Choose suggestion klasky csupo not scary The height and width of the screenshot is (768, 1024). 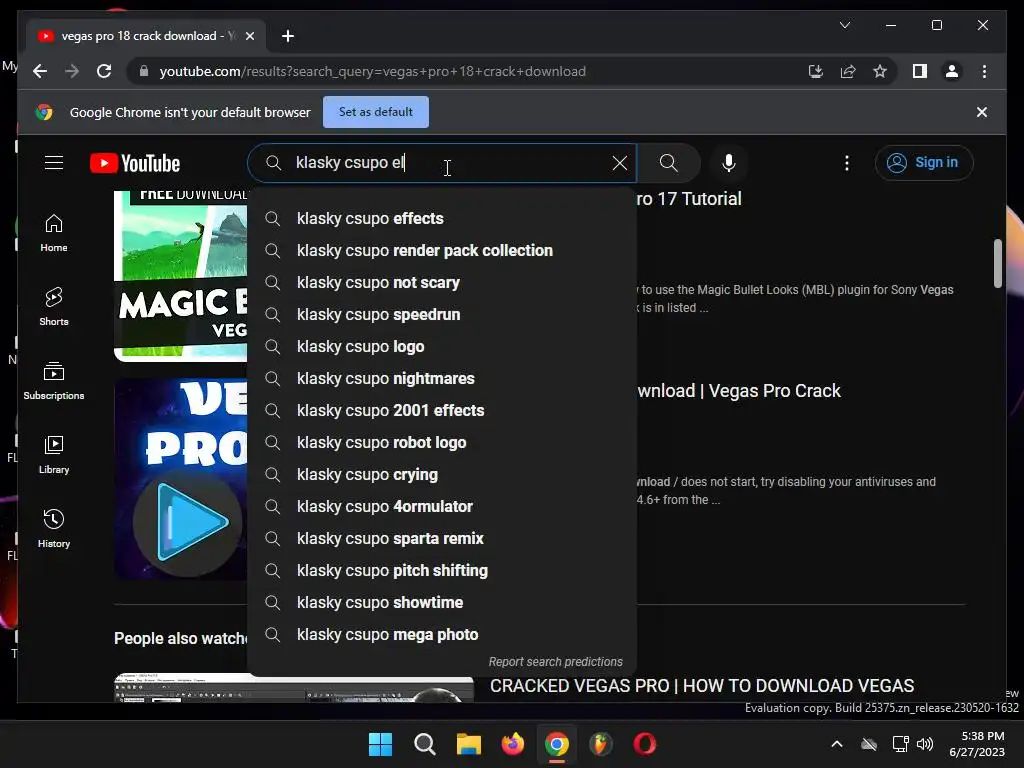coord(441,282)
